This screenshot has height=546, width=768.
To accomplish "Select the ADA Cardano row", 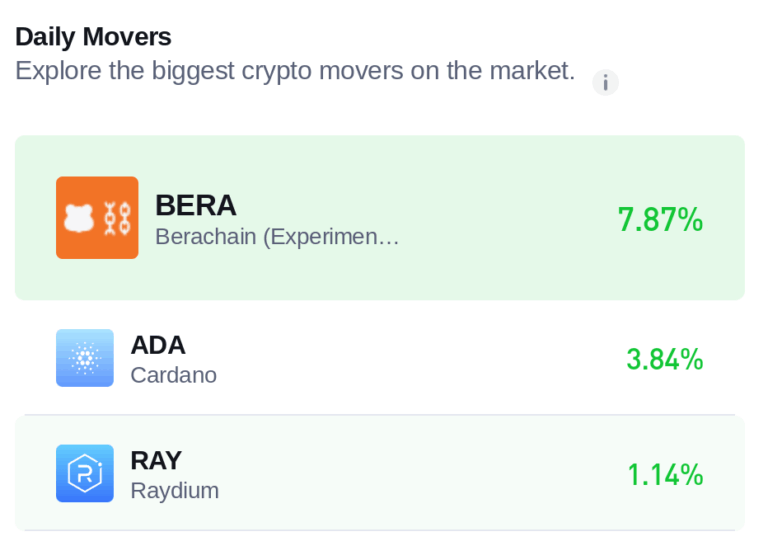I will coord(380,358).
